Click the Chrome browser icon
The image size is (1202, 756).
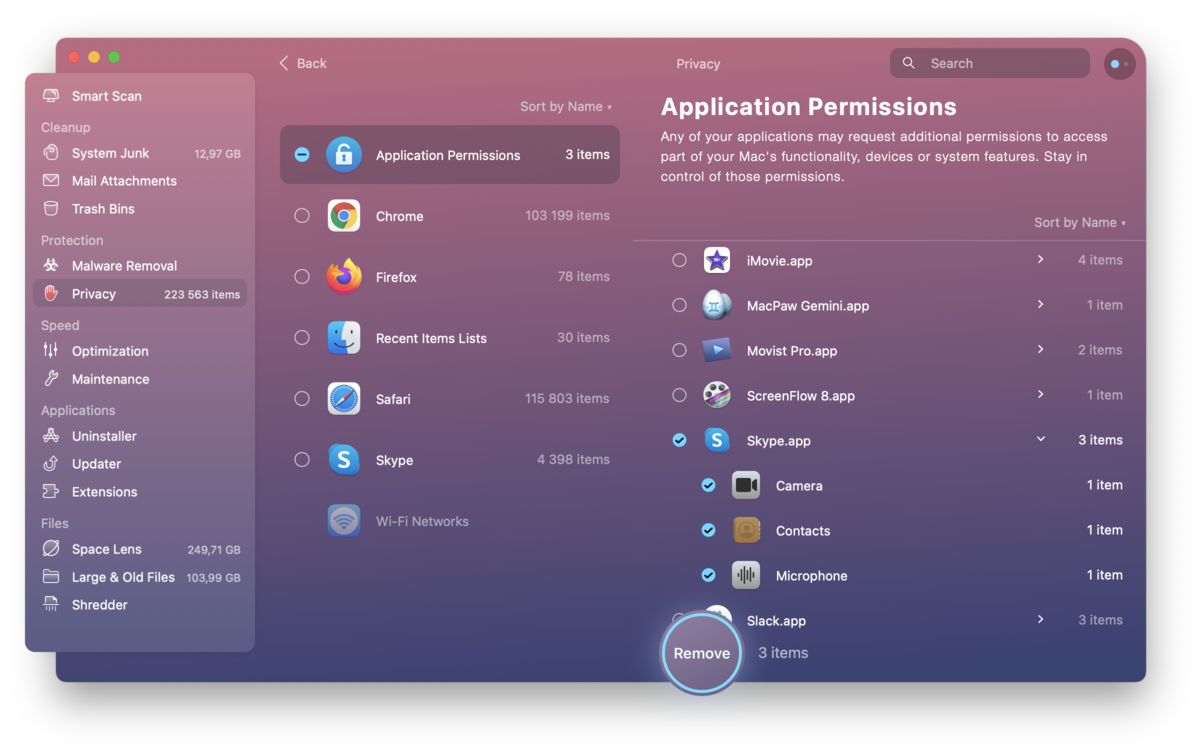(x=344, y=216)
